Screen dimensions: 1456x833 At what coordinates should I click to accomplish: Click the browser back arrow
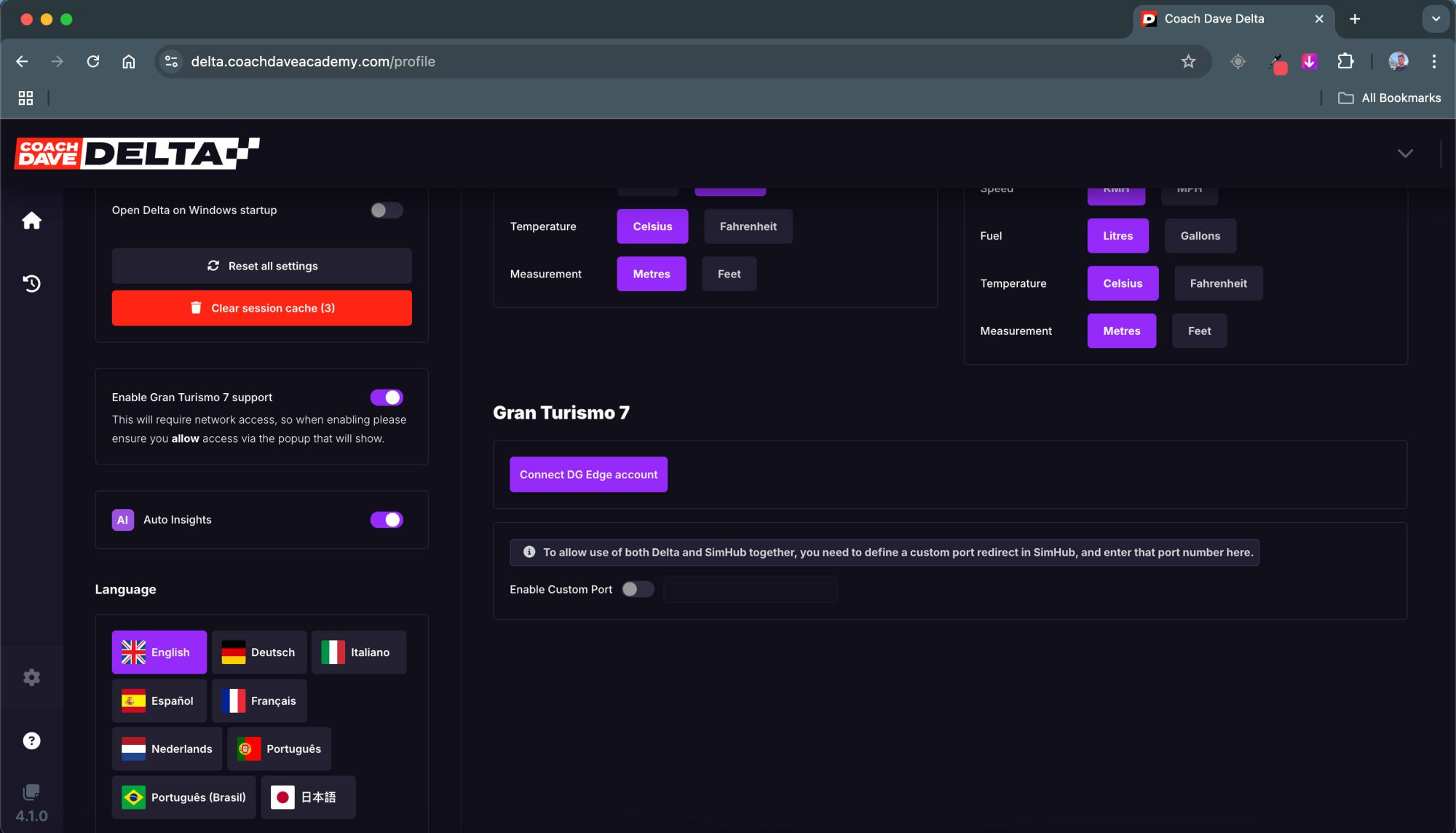pos(22,61)
